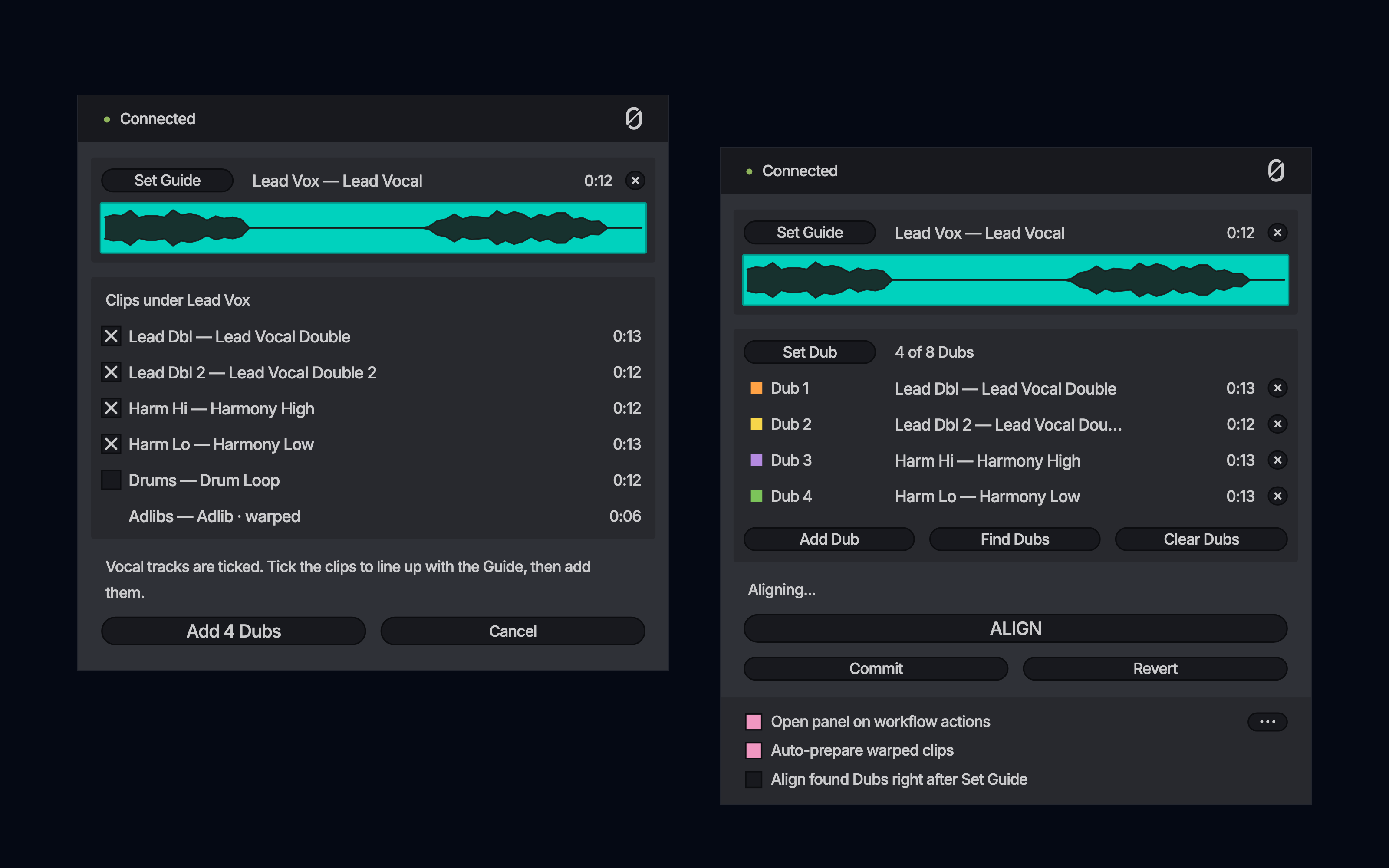Remove Dub 3 Harmony High
1389x868 pixels.
click(x=1277, y=460)
